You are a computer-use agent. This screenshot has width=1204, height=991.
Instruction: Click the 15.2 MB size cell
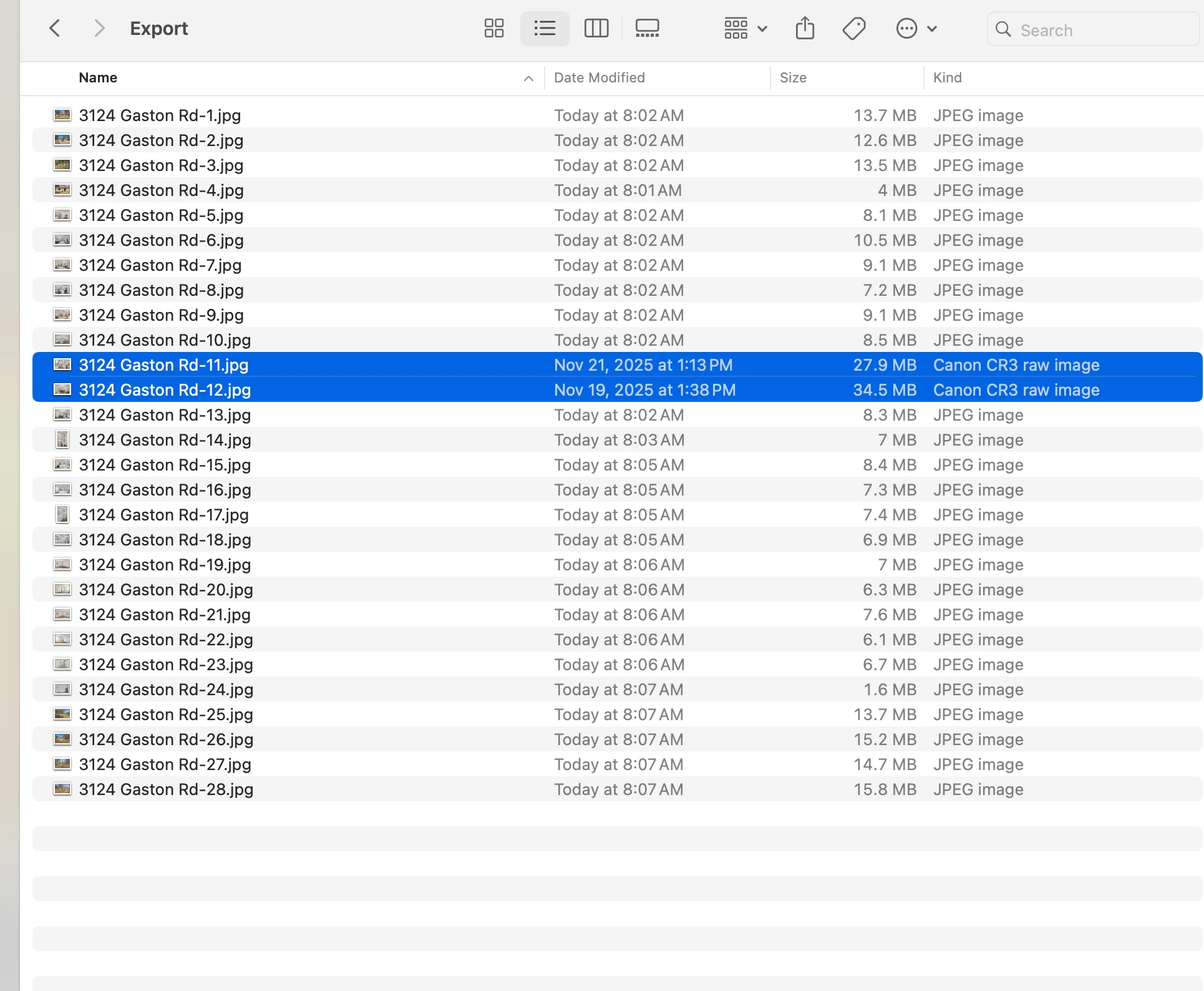[885, 740]
